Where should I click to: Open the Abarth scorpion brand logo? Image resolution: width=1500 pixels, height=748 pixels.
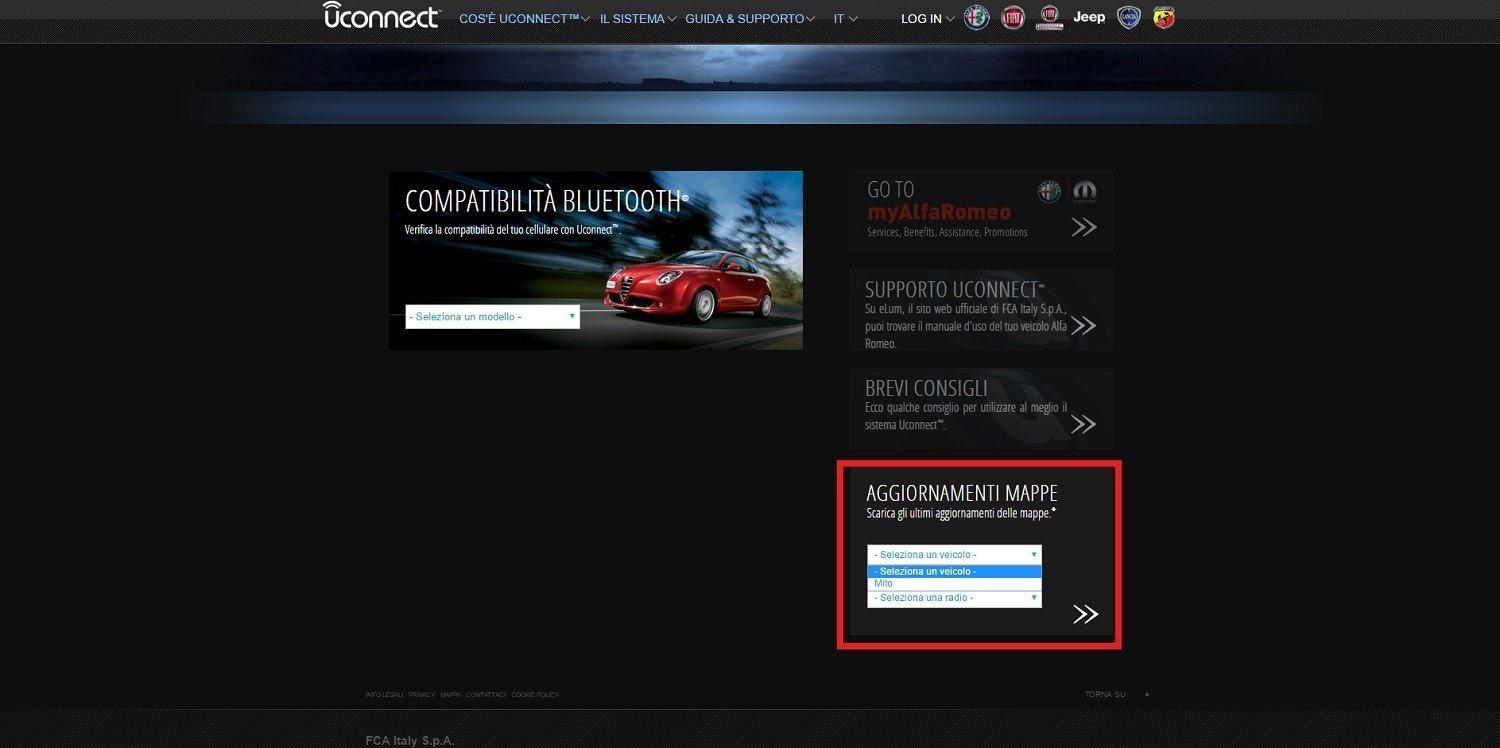tap(1163, 18)
